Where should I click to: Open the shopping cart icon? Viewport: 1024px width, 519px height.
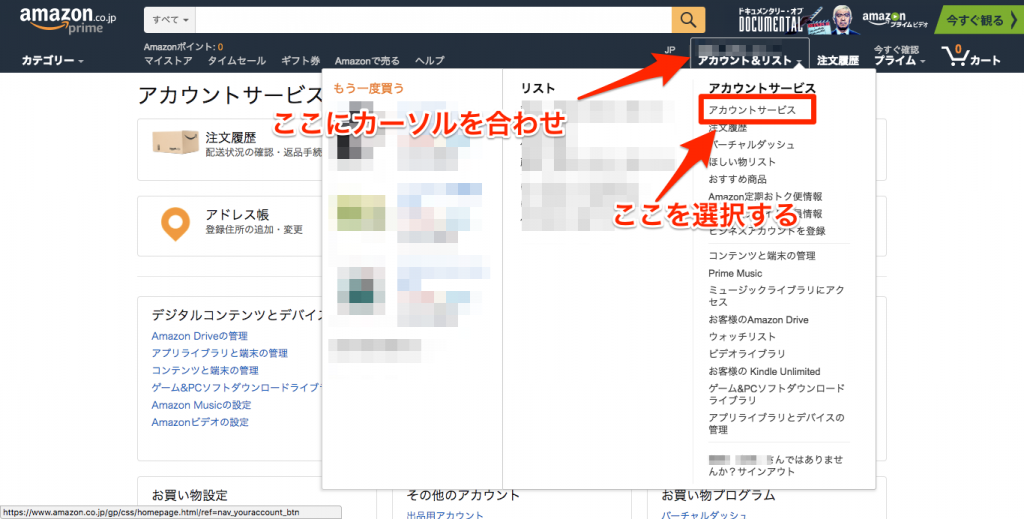point(971,56)
